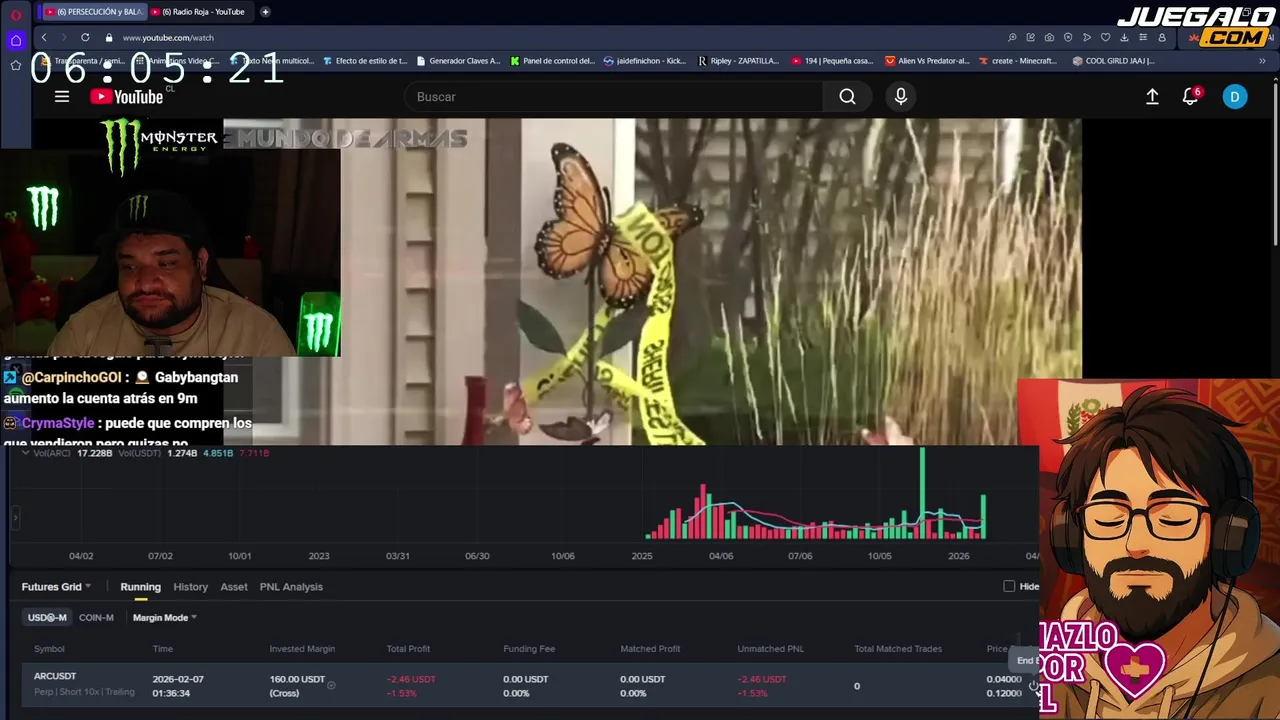The width and height of the screenshot is (1280, 720).
Task: Open a new browser tab with plus
Action: click(265, 12)
